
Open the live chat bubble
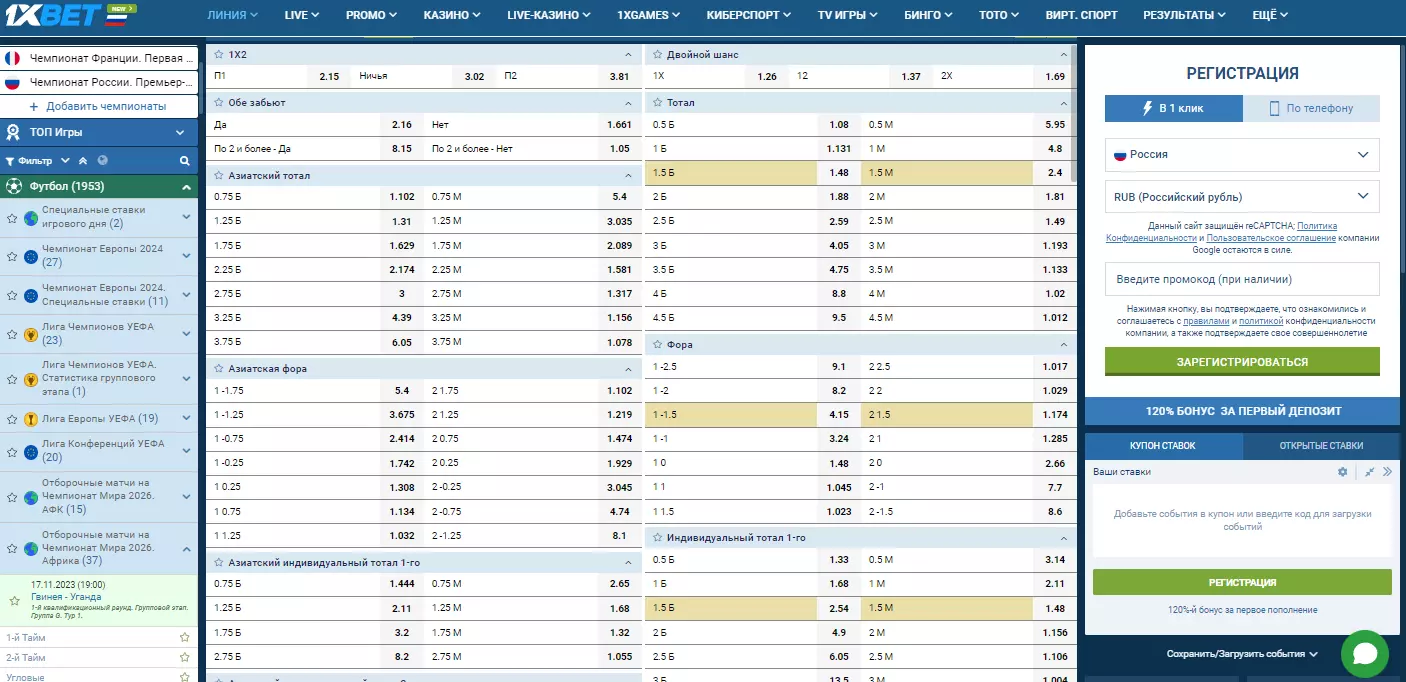point(1365,654)
